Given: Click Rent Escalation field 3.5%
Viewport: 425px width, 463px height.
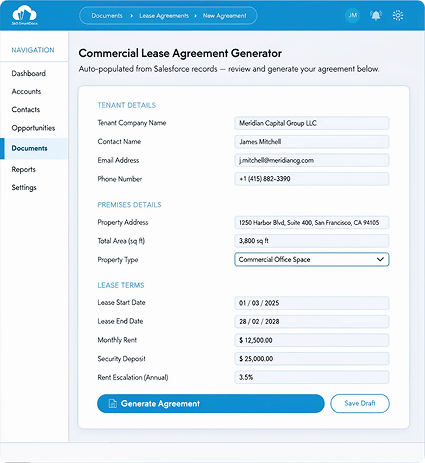Looking at the screenshot, I should pos(312,377).
